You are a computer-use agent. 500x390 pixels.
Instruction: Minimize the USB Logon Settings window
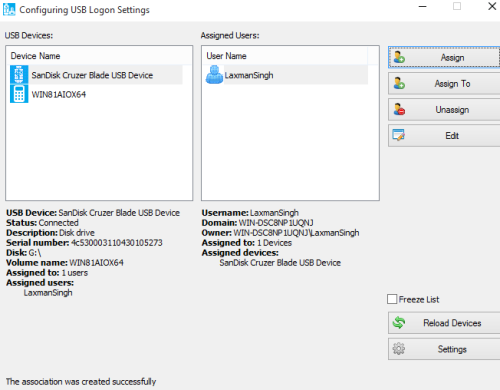coord(423,6)
